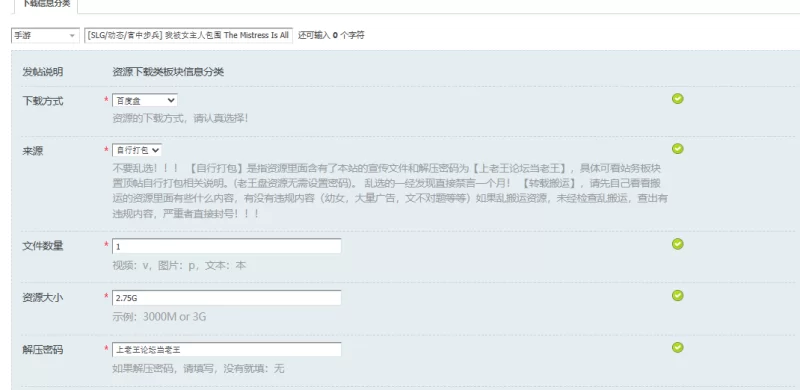Click the 文件数量 input field
The image size is (800, 390).
point(227,246)
